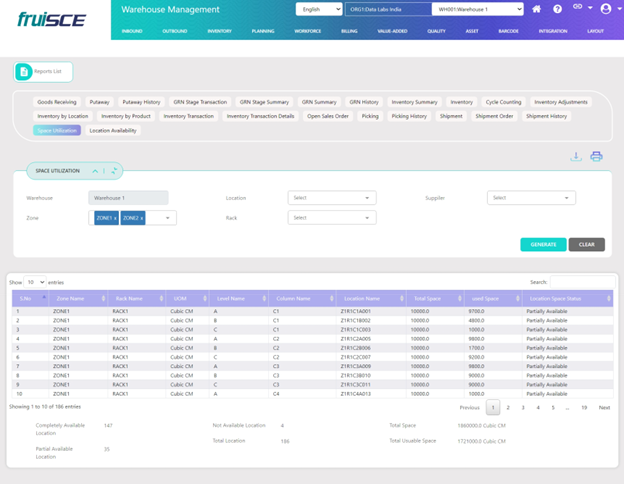This screenshot has height=484, width=624.
Task: Expand the Supplier dropdown
Action: point(531,198)
